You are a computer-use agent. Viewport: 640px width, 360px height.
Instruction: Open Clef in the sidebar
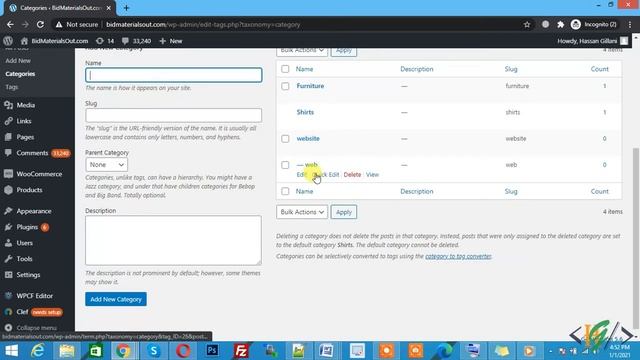pyautogui.click(x=22, y=312)
